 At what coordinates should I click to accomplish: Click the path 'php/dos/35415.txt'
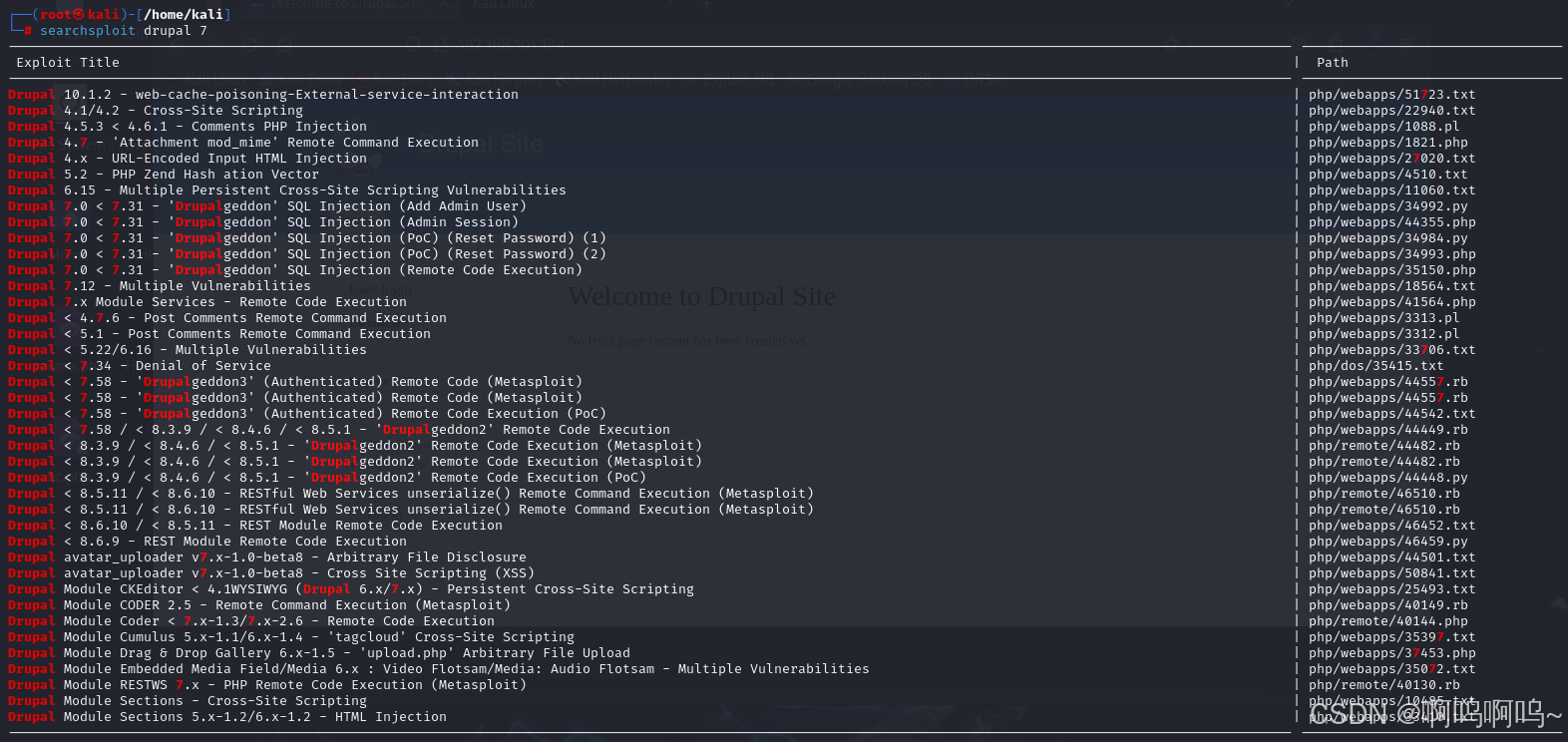pyautogui.click(x=1376, y=366)
